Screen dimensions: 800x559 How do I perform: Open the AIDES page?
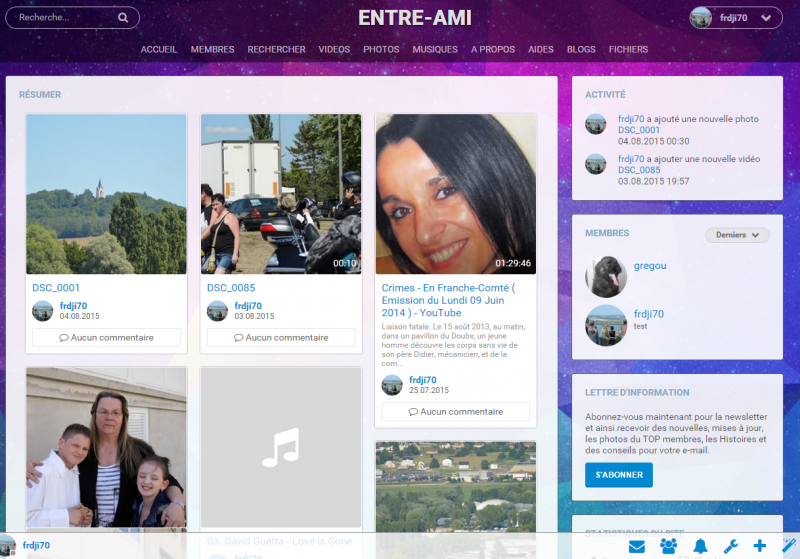coord(541,49)
